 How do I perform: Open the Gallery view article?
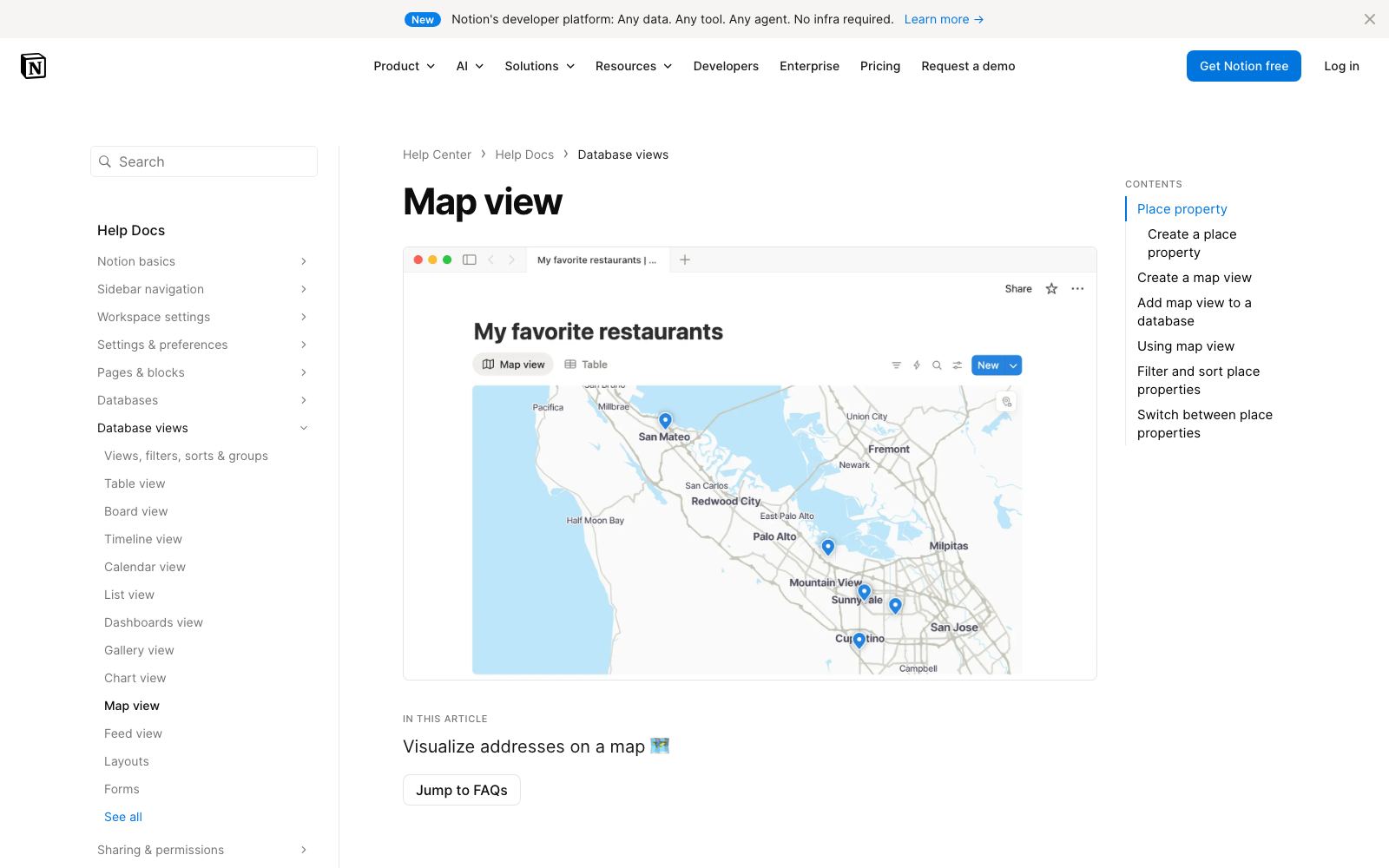139,650
